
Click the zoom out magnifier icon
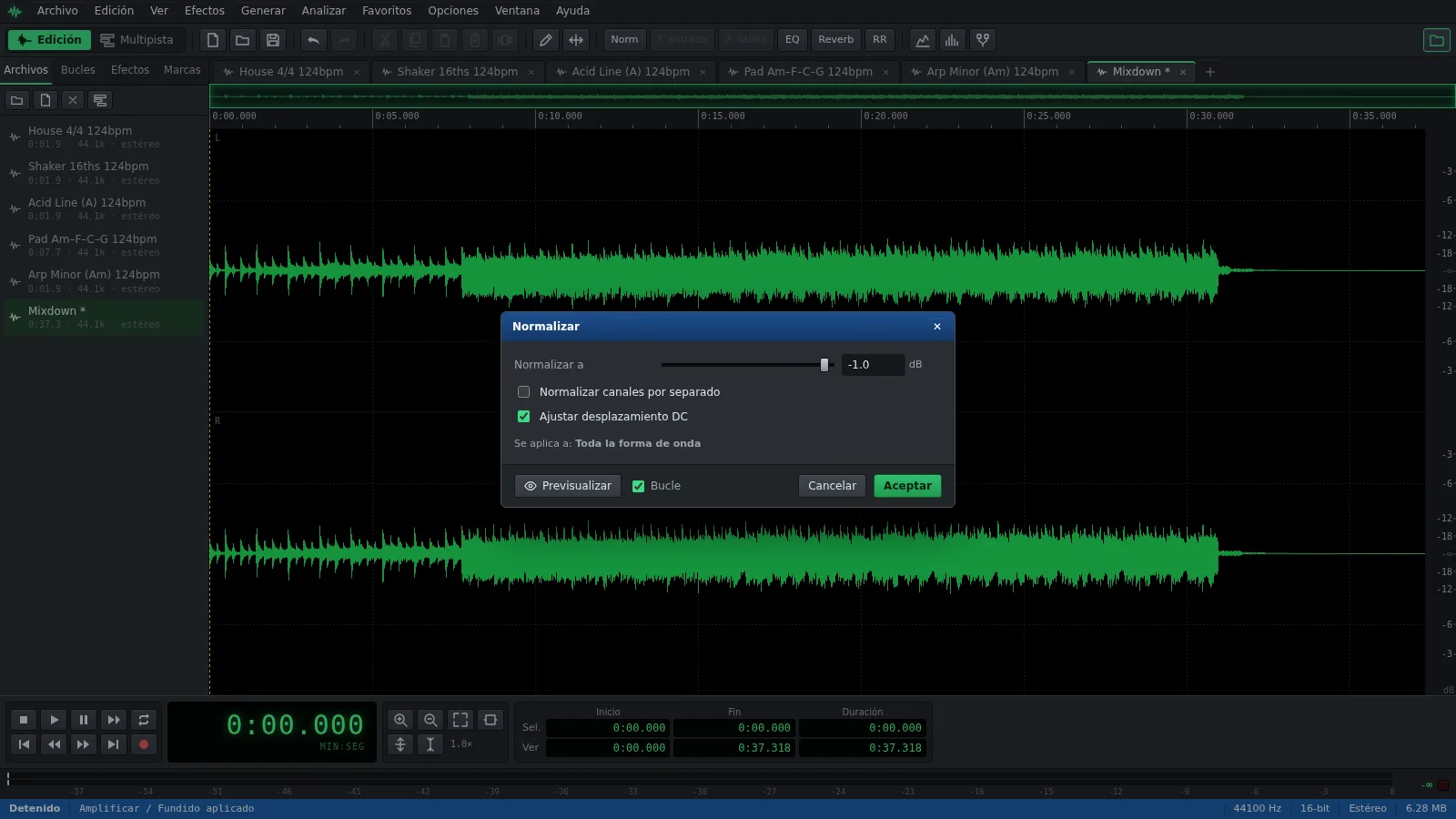point(430,720)
